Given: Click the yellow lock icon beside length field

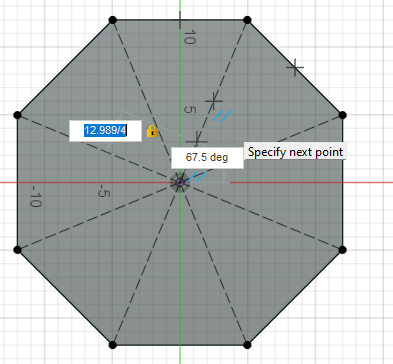Looking at the screenshot, I should [152, 131].
